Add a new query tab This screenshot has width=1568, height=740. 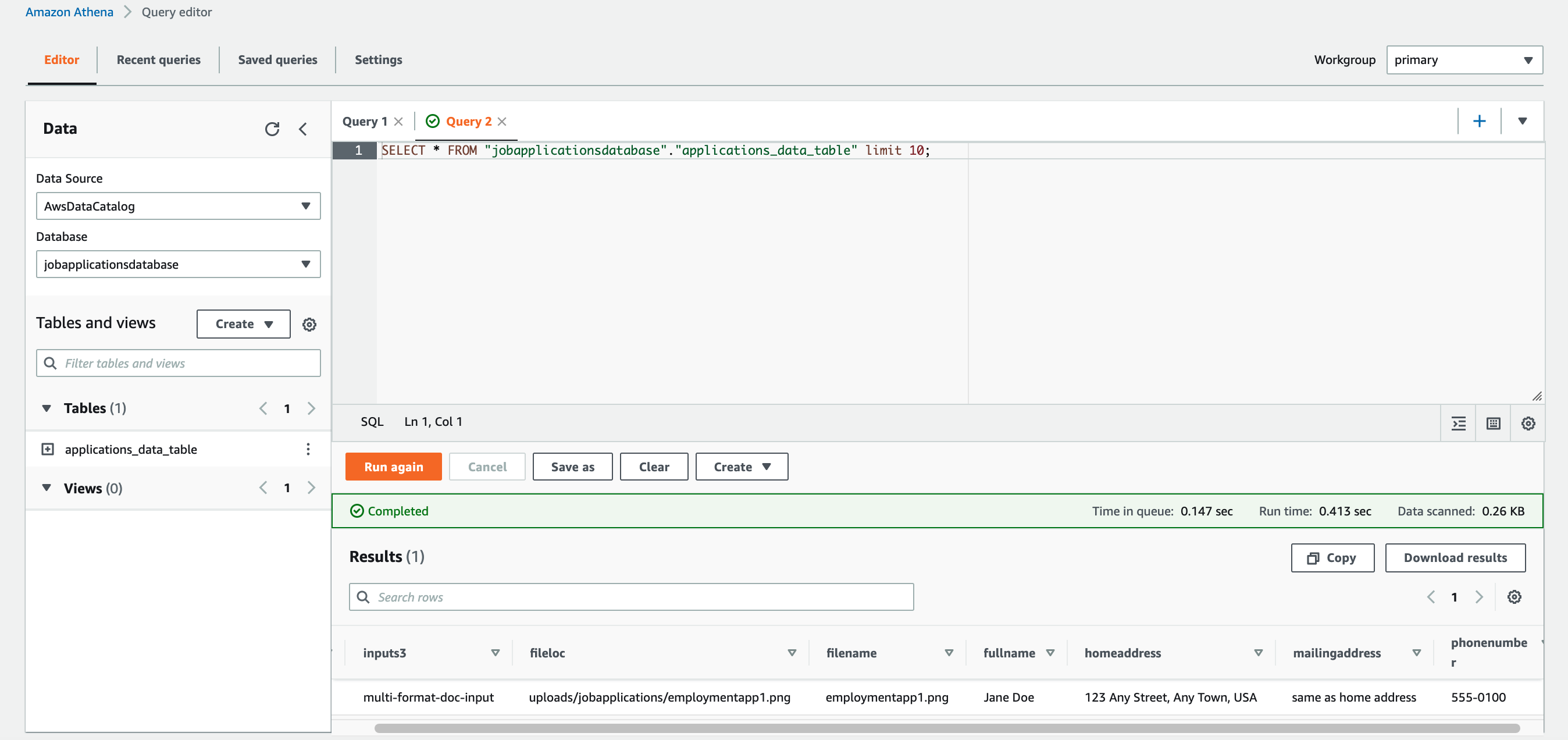(x=1479, y=120)
